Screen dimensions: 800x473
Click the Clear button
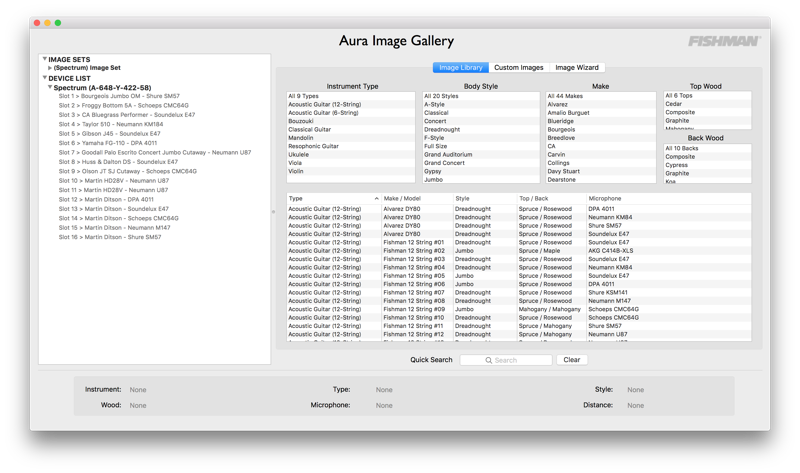[572, 360]
